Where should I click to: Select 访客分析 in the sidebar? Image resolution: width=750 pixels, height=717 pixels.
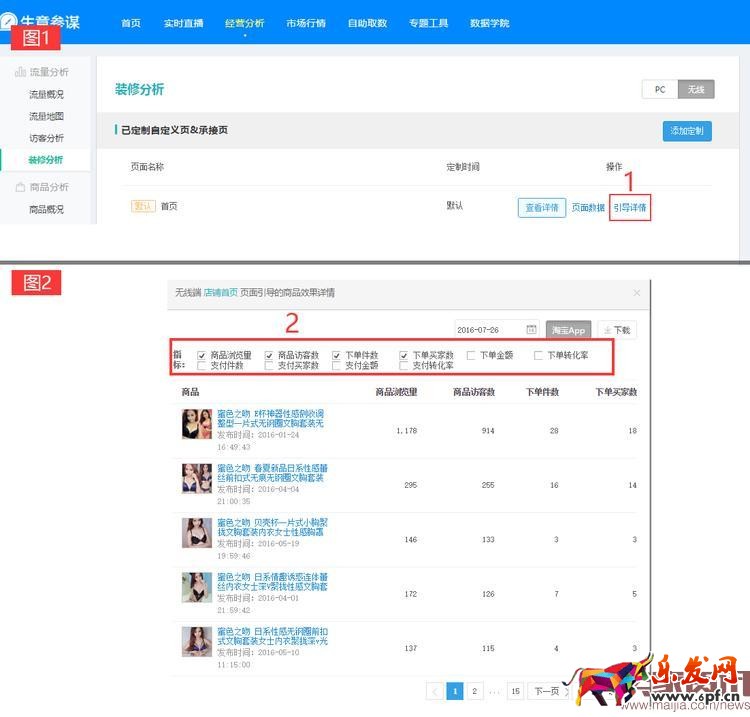click(x=46, y=138)
